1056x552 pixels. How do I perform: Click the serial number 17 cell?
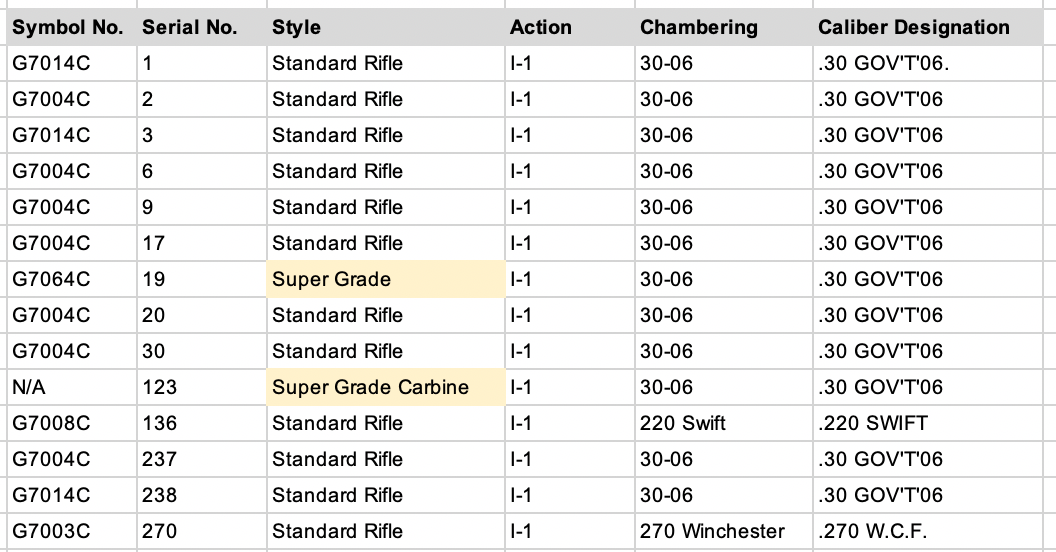pyautogui.click(x=201, y=243)
